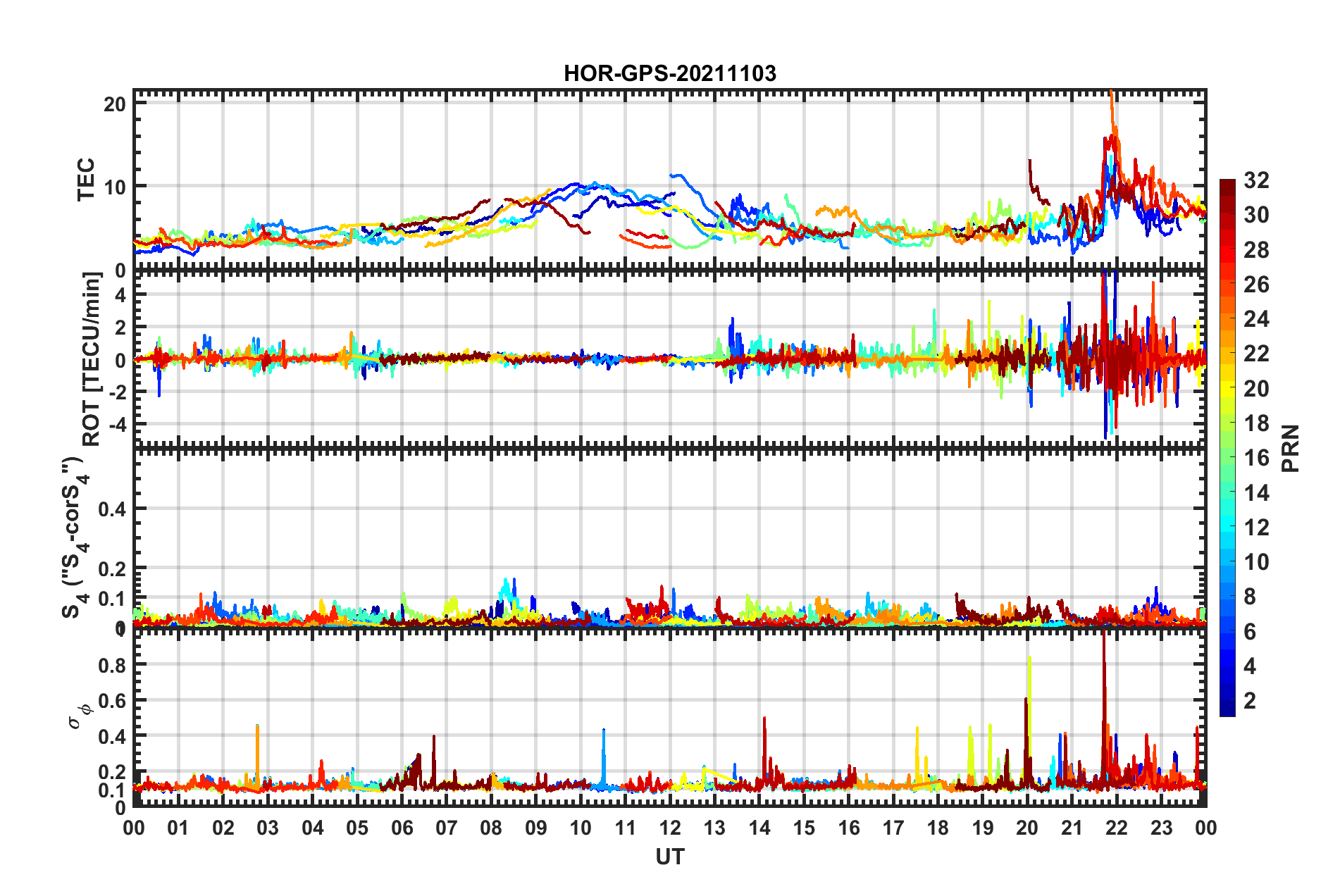Click x-axis tick label 03

point(268,828)
